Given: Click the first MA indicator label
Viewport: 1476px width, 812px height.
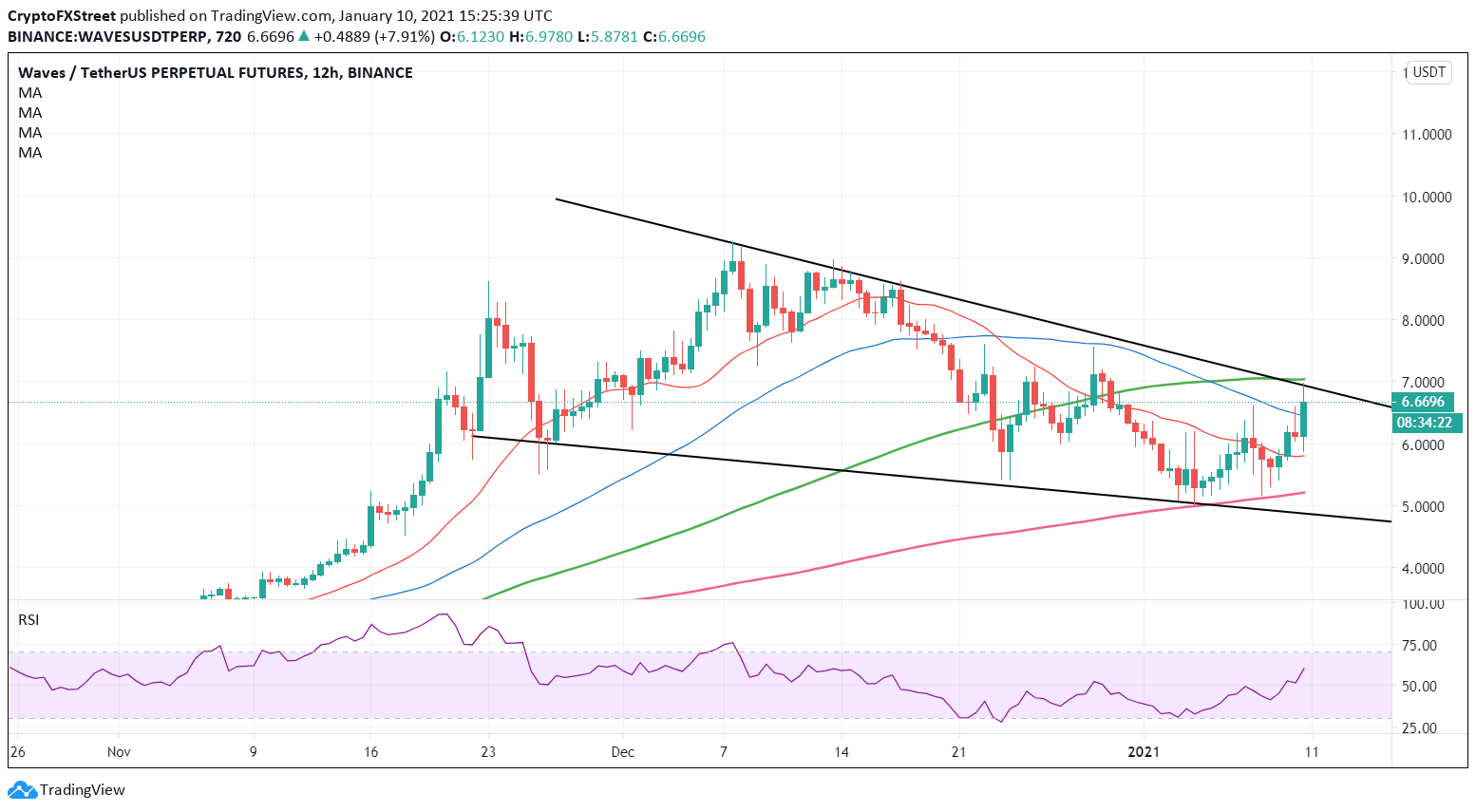Looking at the screenshot, I should coord(30,93).
